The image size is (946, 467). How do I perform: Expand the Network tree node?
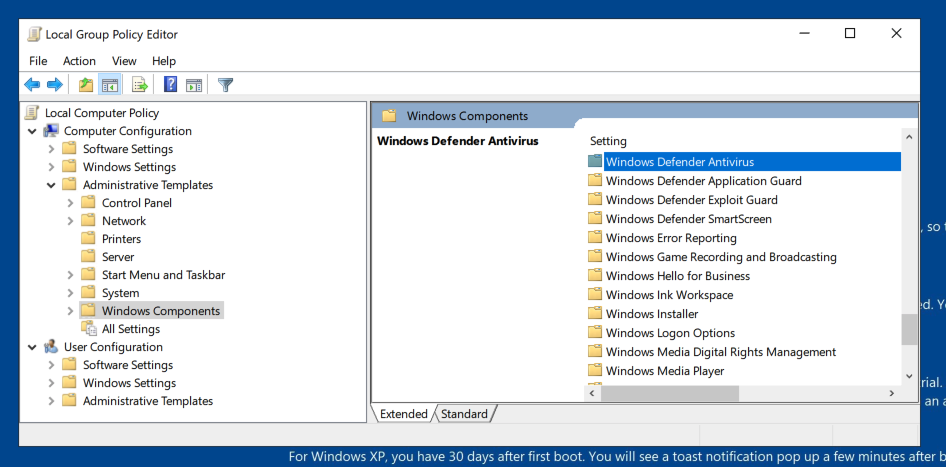tap(71, 221)
